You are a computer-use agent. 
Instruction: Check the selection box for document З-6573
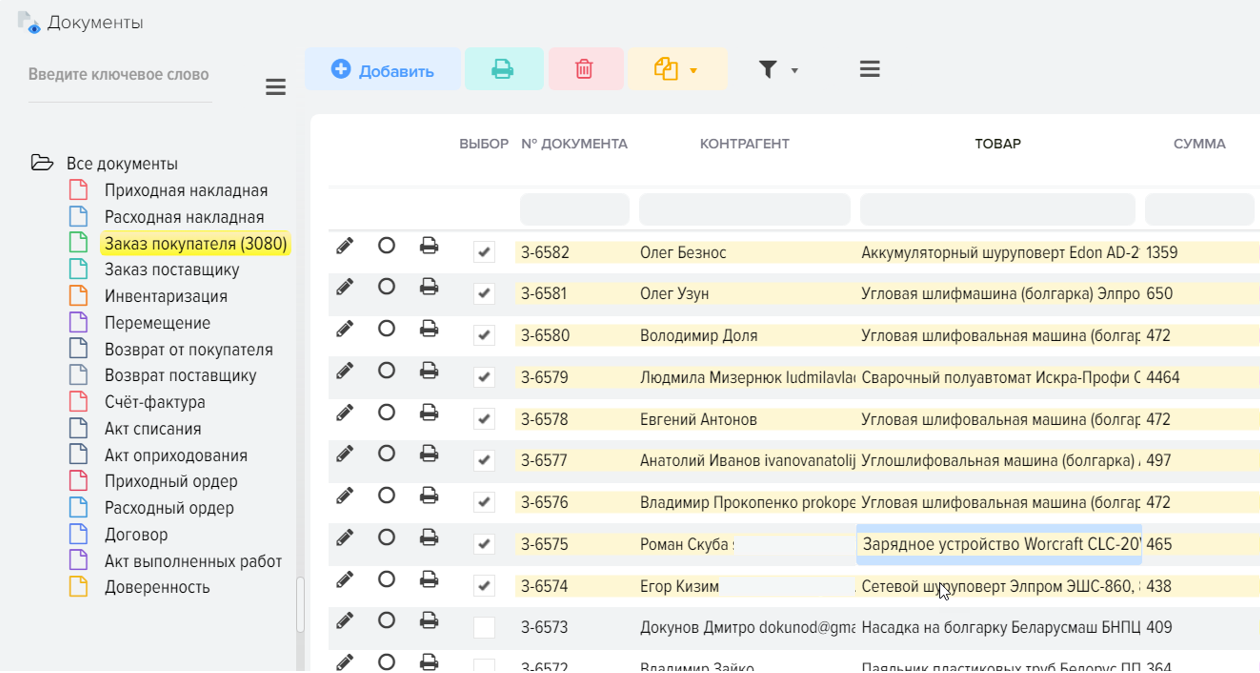point(484,628)
